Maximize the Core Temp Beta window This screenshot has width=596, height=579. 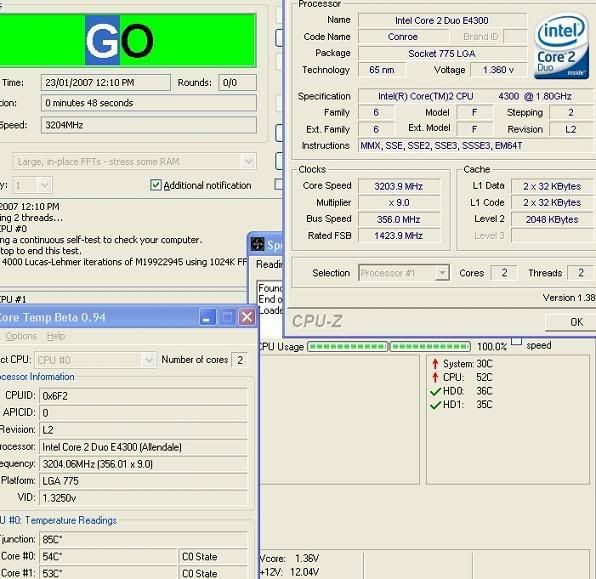(x=227, y=317)
